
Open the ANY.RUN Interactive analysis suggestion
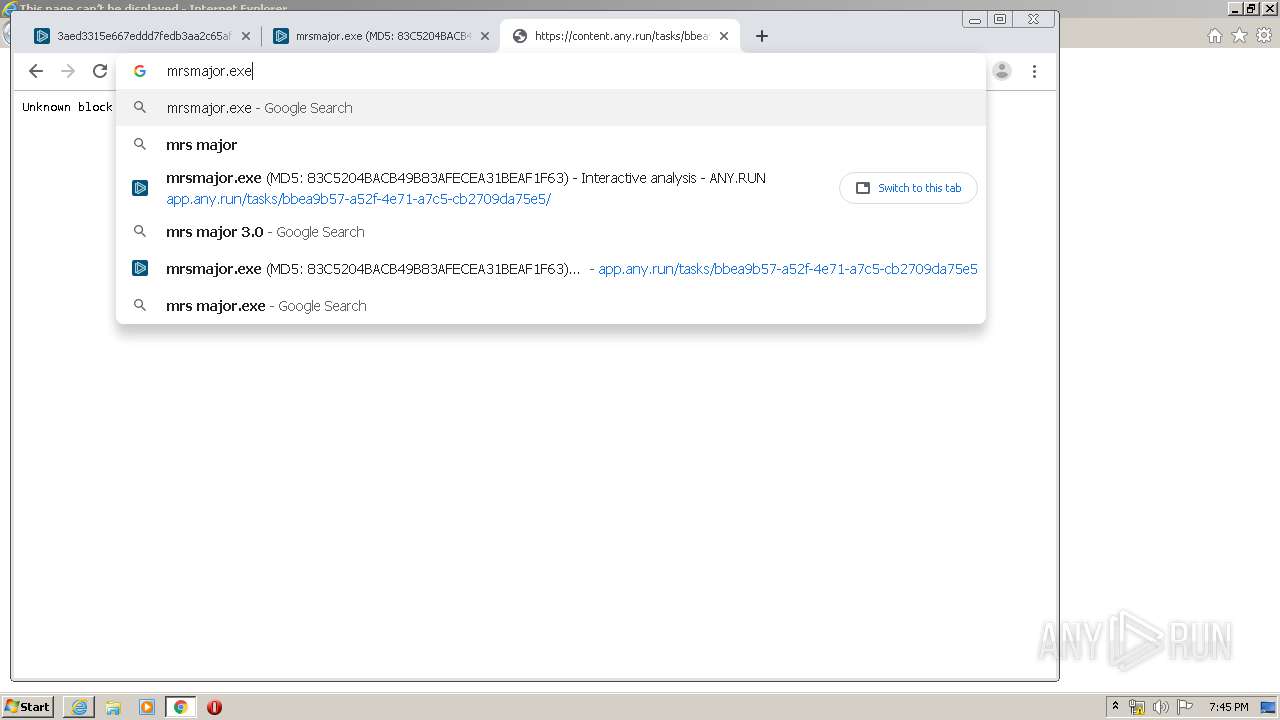point(551,188)
